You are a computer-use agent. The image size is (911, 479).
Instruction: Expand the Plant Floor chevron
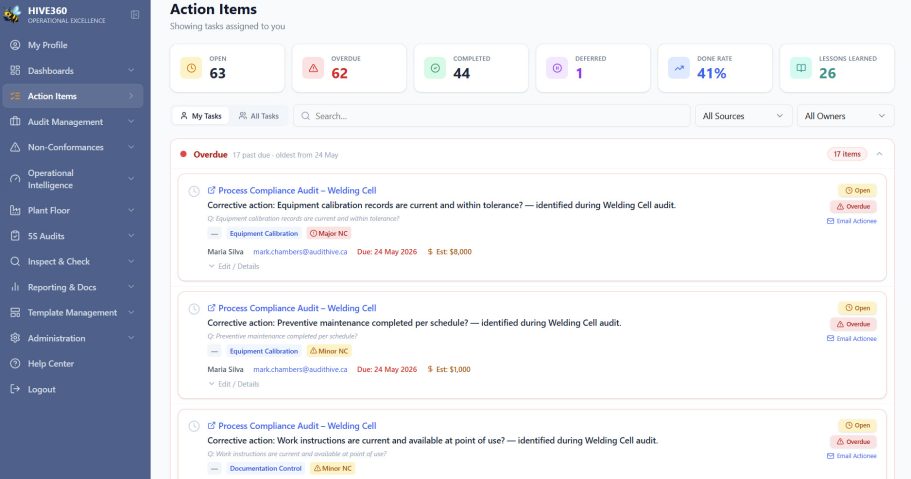[x=131, y=210]
